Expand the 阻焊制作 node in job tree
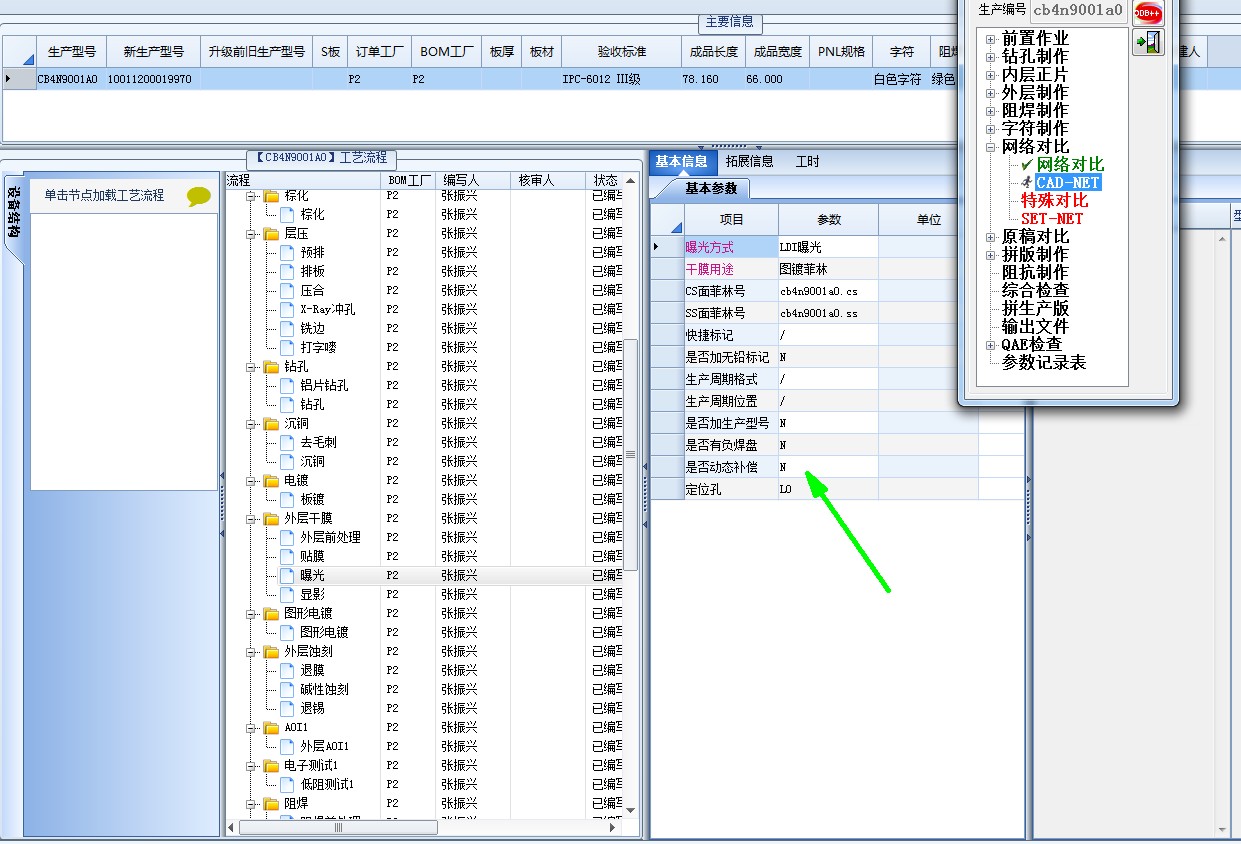The height and width of the screenshot is (844, 1241). [x=991, y=111]
